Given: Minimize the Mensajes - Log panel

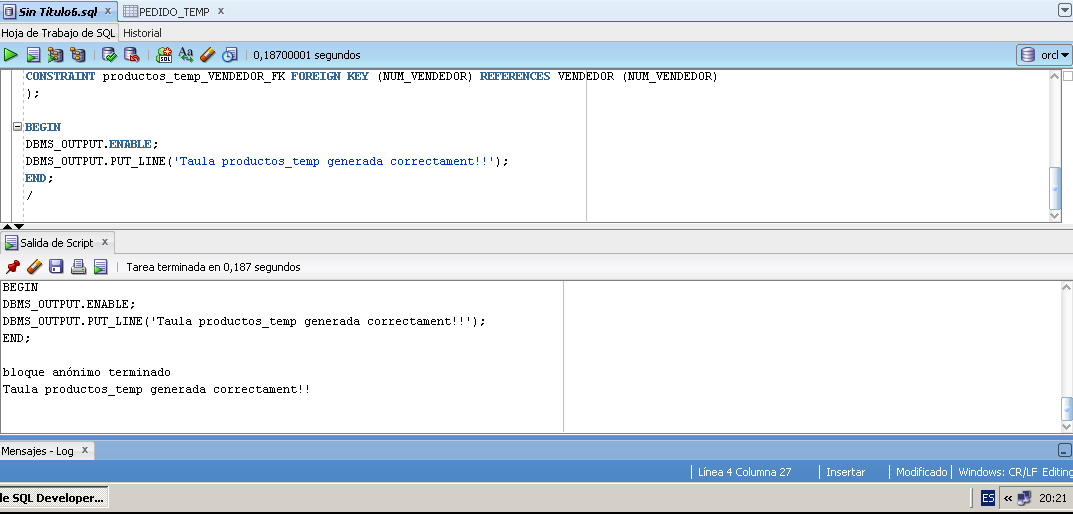Looking at the screenshot, I should coord(1065,450).
